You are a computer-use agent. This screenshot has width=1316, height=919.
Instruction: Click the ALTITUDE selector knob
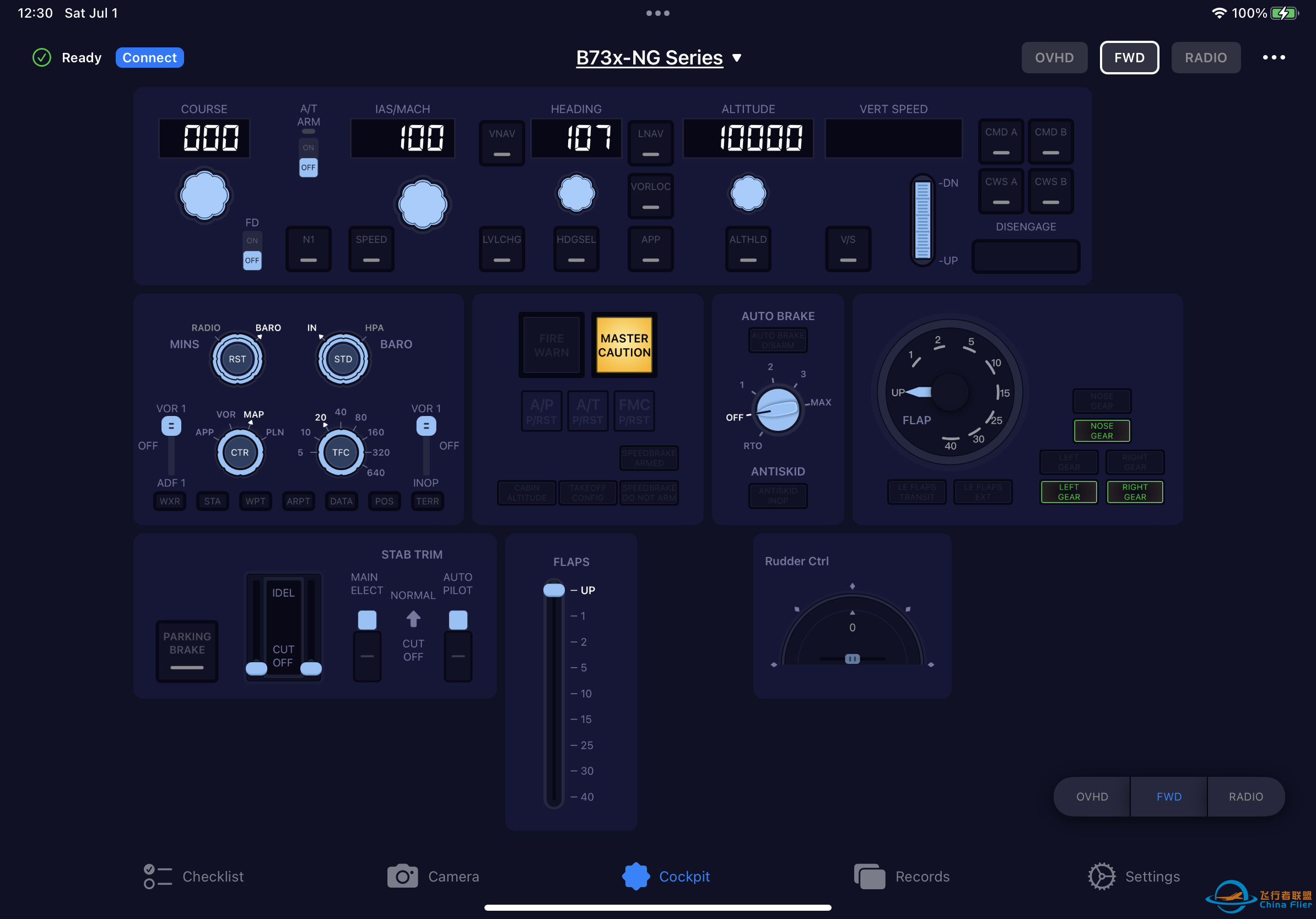pyautogui.click(x=747, y=193)
